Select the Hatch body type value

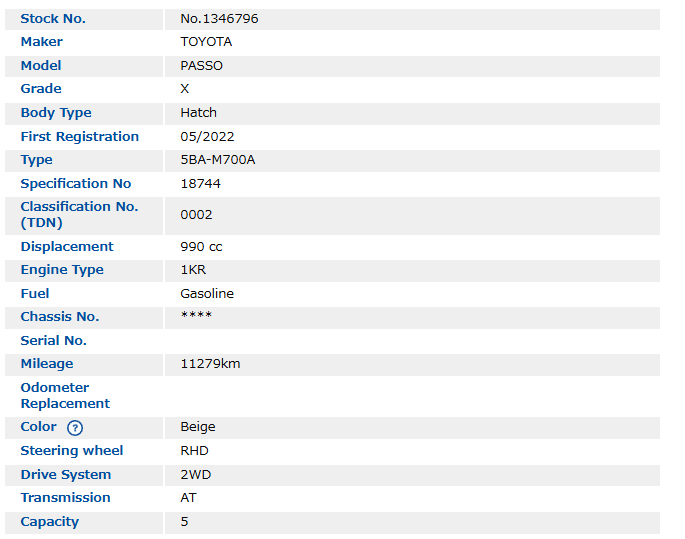[x=198, y=113]
